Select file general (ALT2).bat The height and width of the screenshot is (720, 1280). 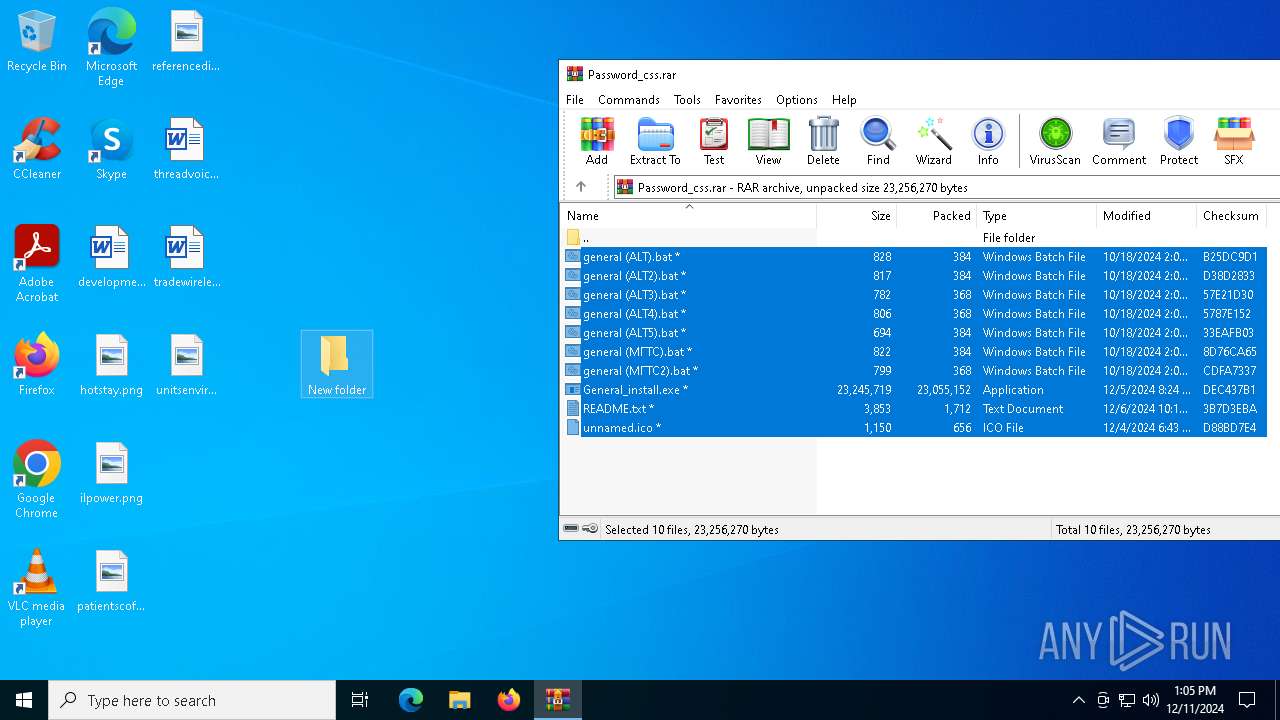914,276
